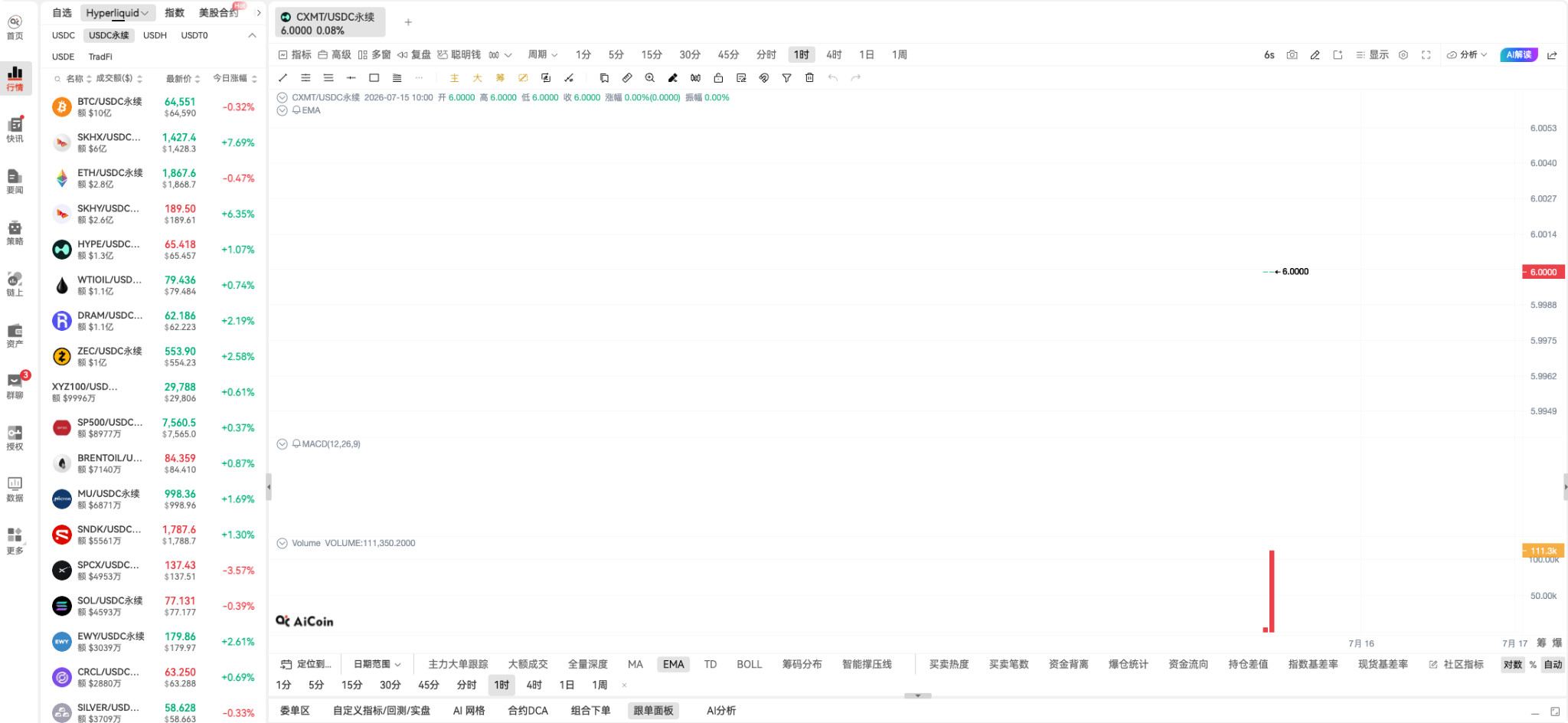1568x723 pixels.
Task: Click the left panel collapse handle
Action: click(x=269, y=486)
